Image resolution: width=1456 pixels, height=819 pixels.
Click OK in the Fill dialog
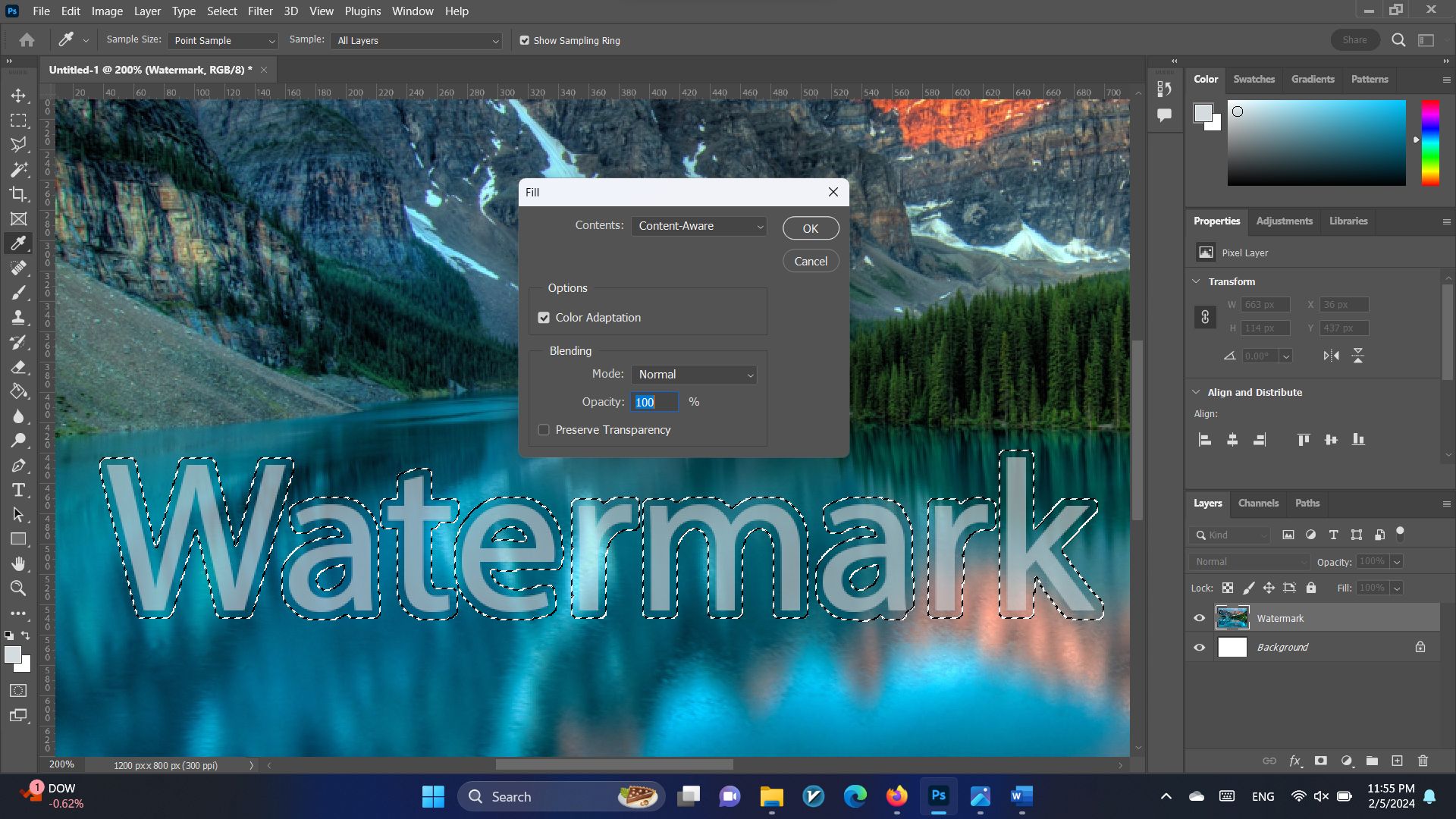pyautogui.click(x=810, y=228)
